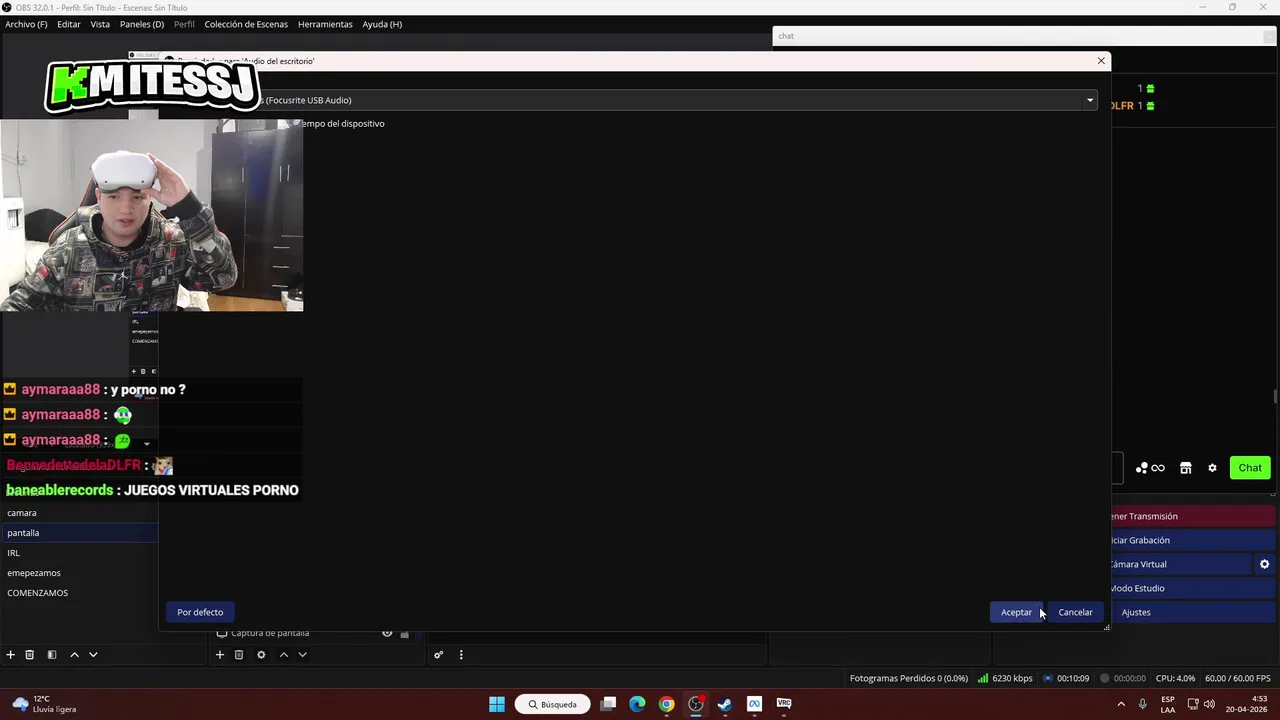
Task: Start Cámara Virtual button
Action: click(1181, 564)
